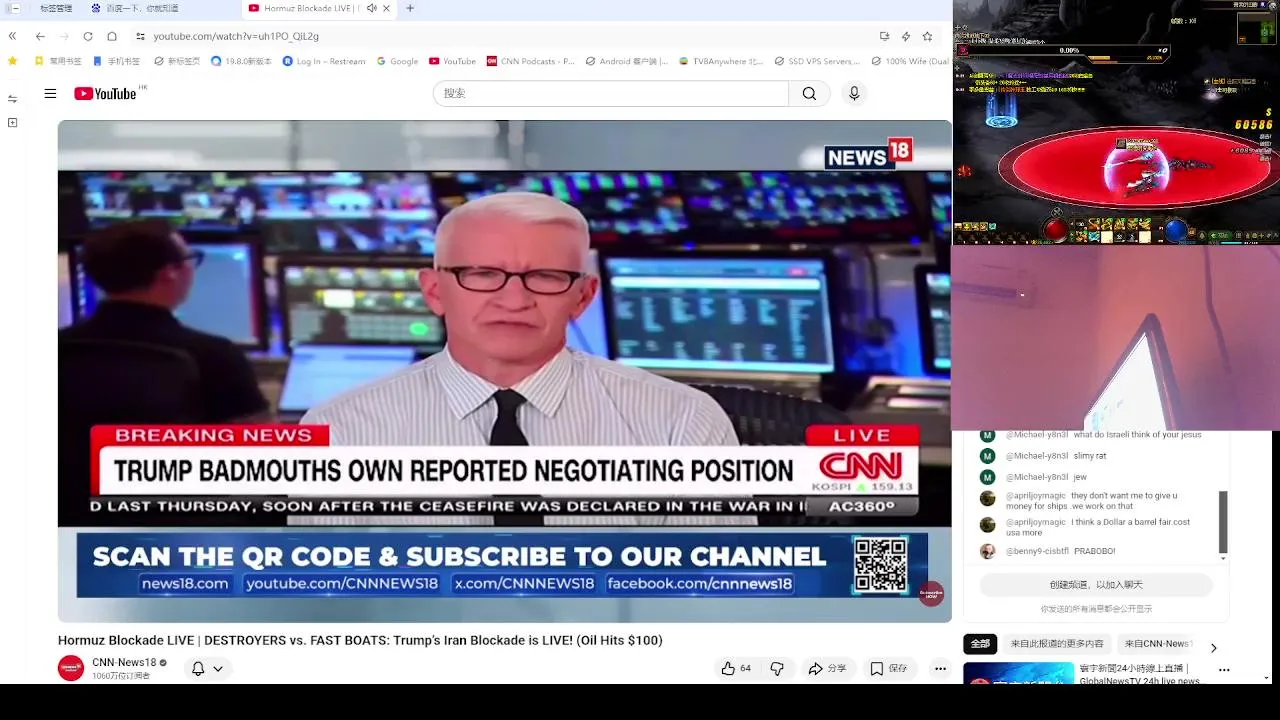Click the video title text

tap(360, 640)
